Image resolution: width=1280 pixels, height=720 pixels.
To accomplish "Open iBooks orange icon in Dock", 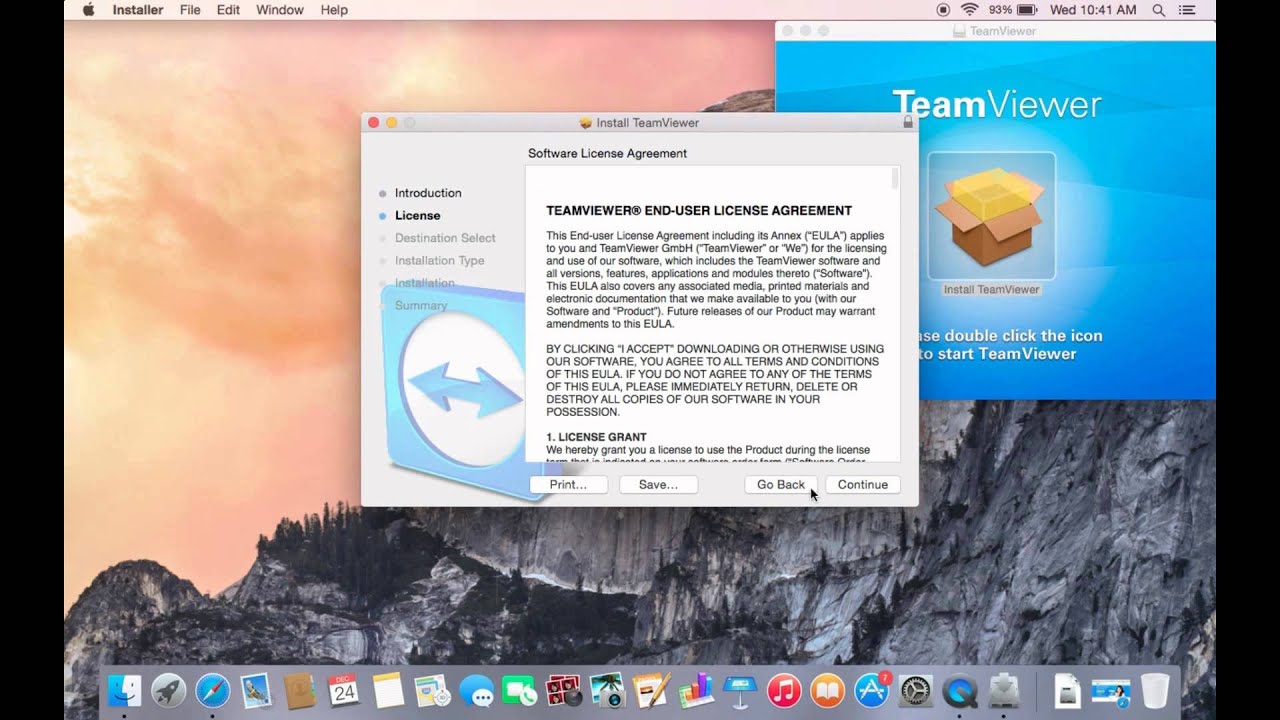I will (828, 690).
